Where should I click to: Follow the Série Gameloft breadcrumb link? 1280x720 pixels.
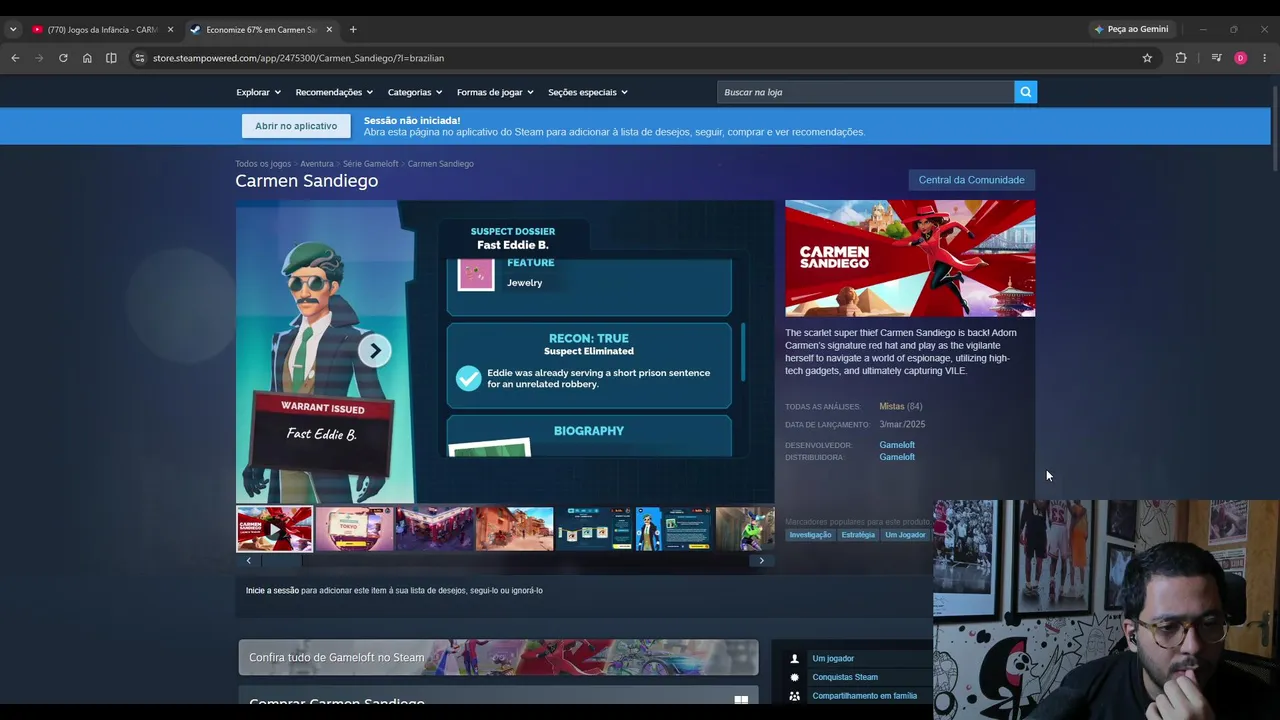tap(370, 164)
